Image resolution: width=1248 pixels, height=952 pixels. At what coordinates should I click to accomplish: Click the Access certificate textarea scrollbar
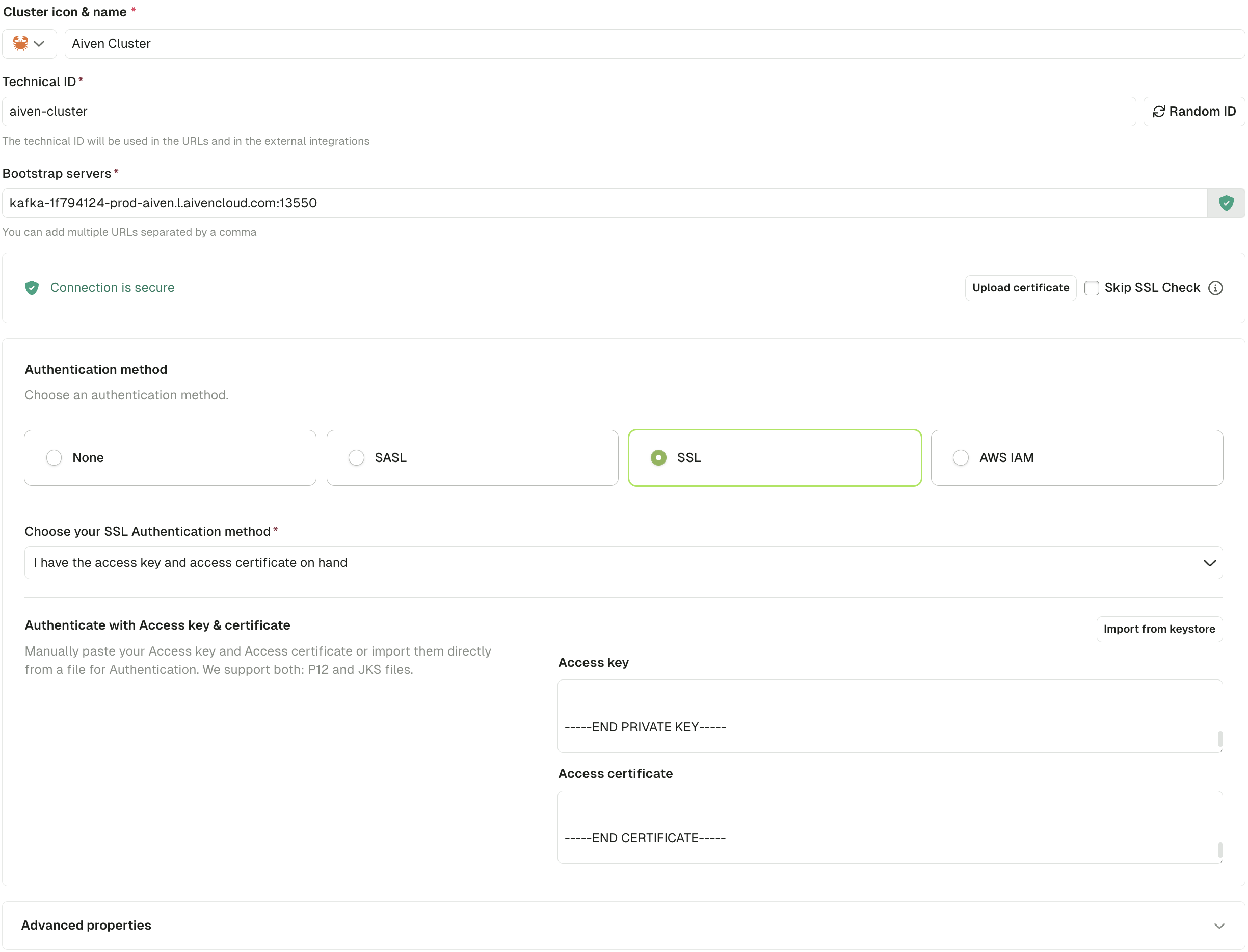point(1219,850)
